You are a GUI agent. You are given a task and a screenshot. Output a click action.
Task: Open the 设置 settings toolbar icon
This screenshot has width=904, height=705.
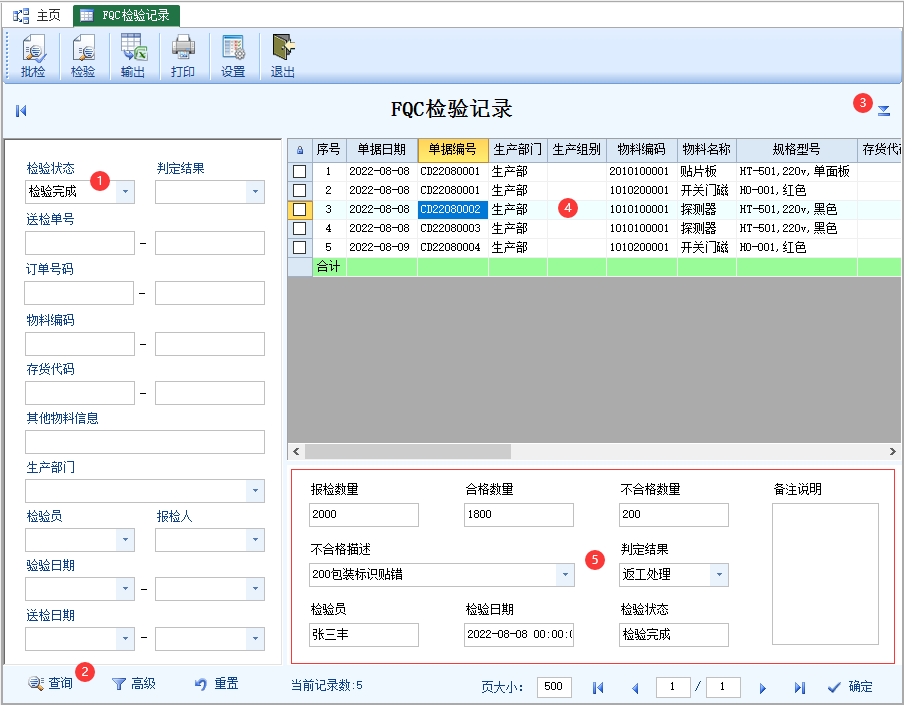pos(233,56)
